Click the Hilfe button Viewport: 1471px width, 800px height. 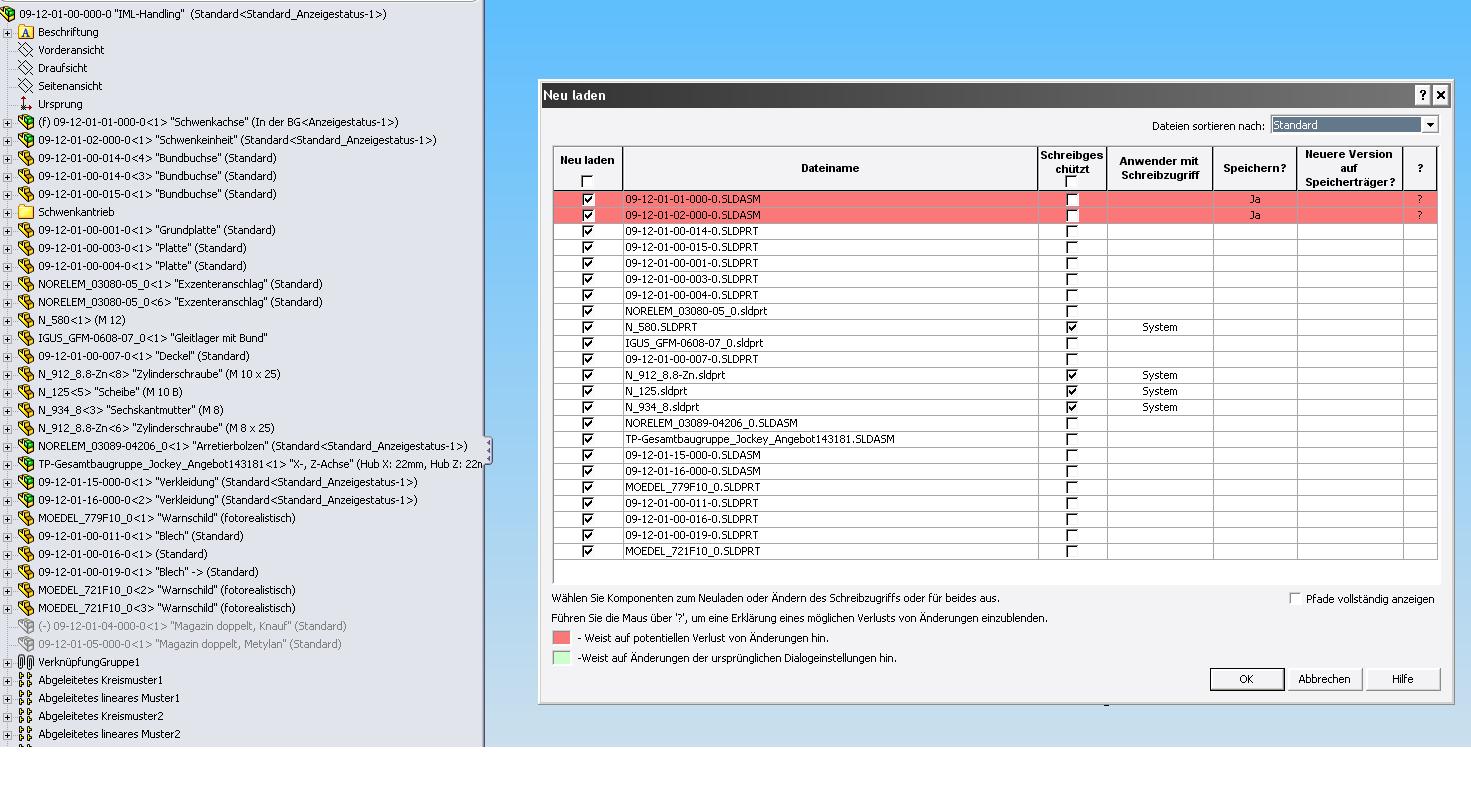1402,679
